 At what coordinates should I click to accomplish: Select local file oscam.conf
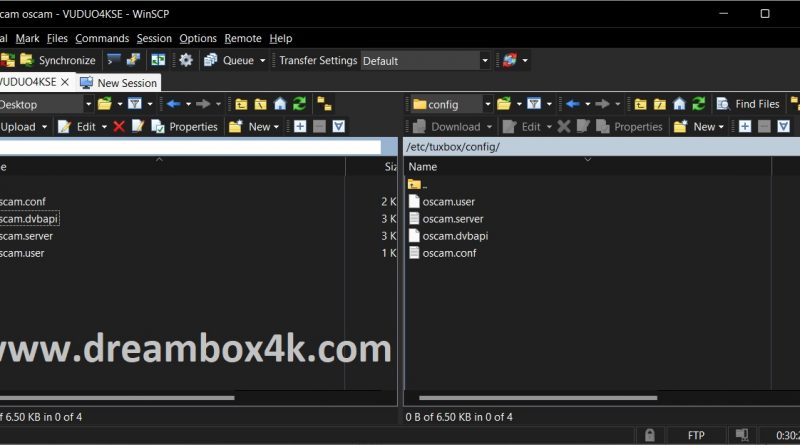click(x=22, y=202)
